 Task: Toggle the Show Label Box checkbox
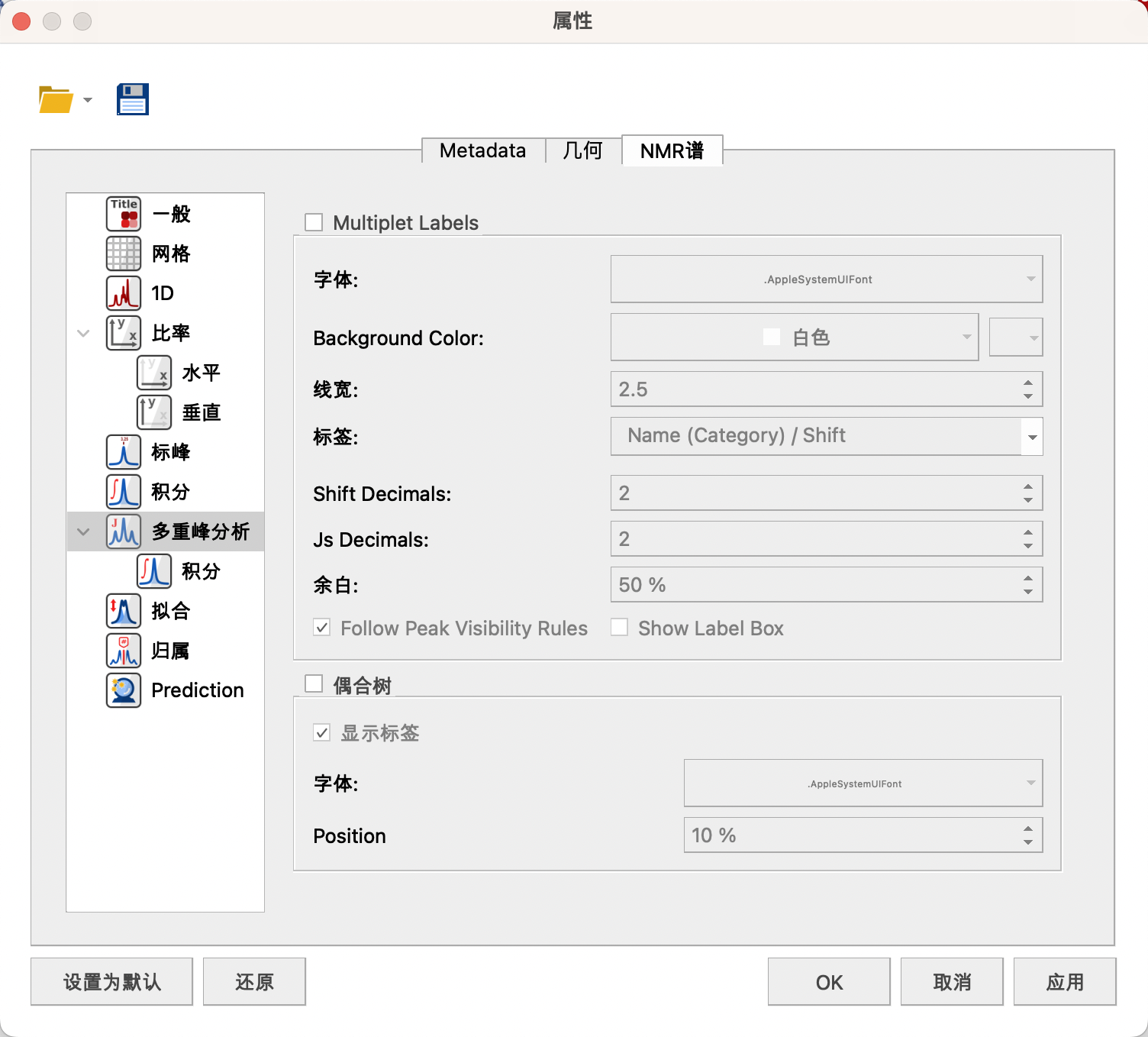pos(620,628)
